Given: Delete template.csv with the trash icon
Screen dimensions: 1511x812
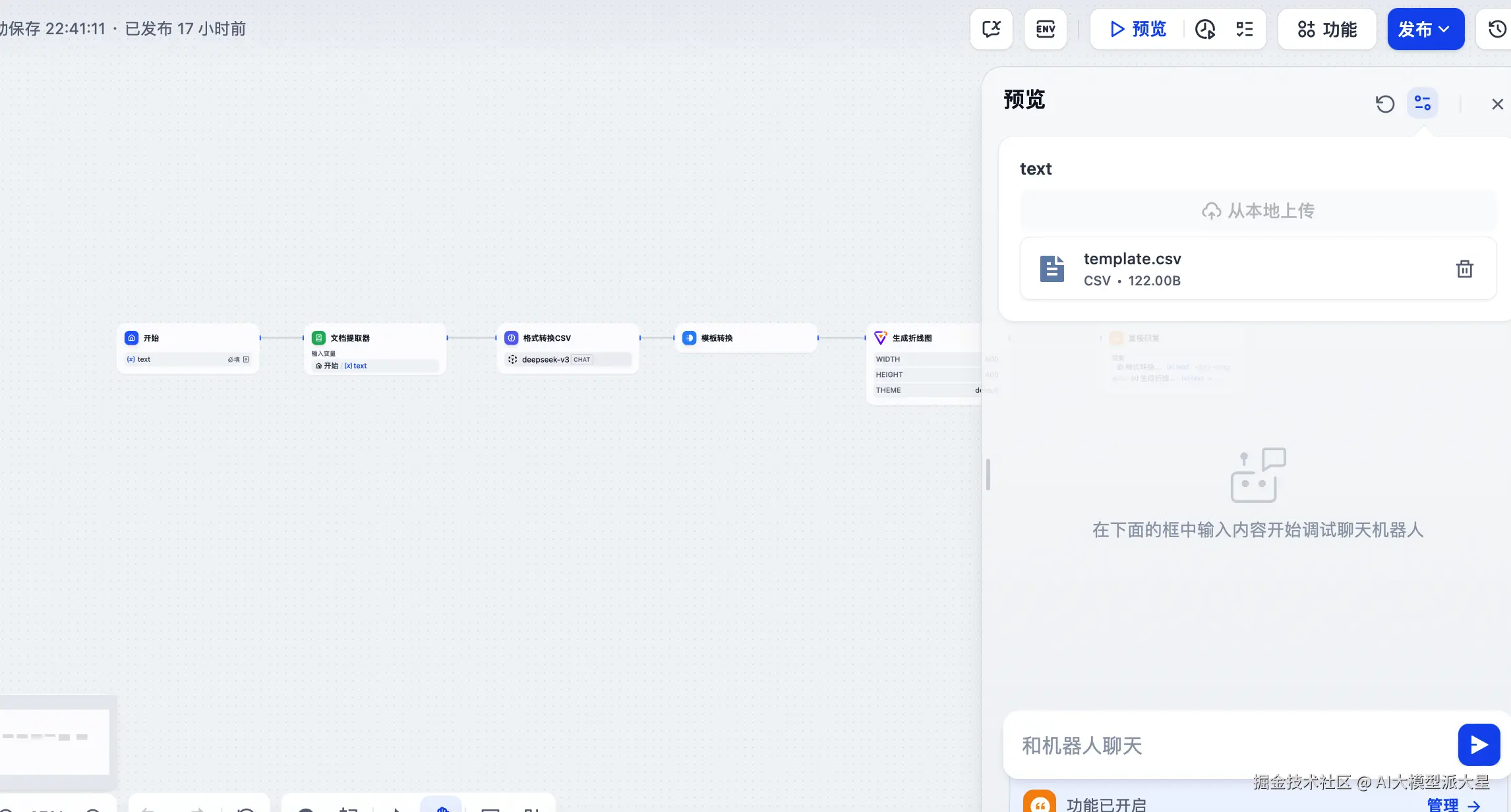Looking at the screenshot, I should click(1464, 269).
